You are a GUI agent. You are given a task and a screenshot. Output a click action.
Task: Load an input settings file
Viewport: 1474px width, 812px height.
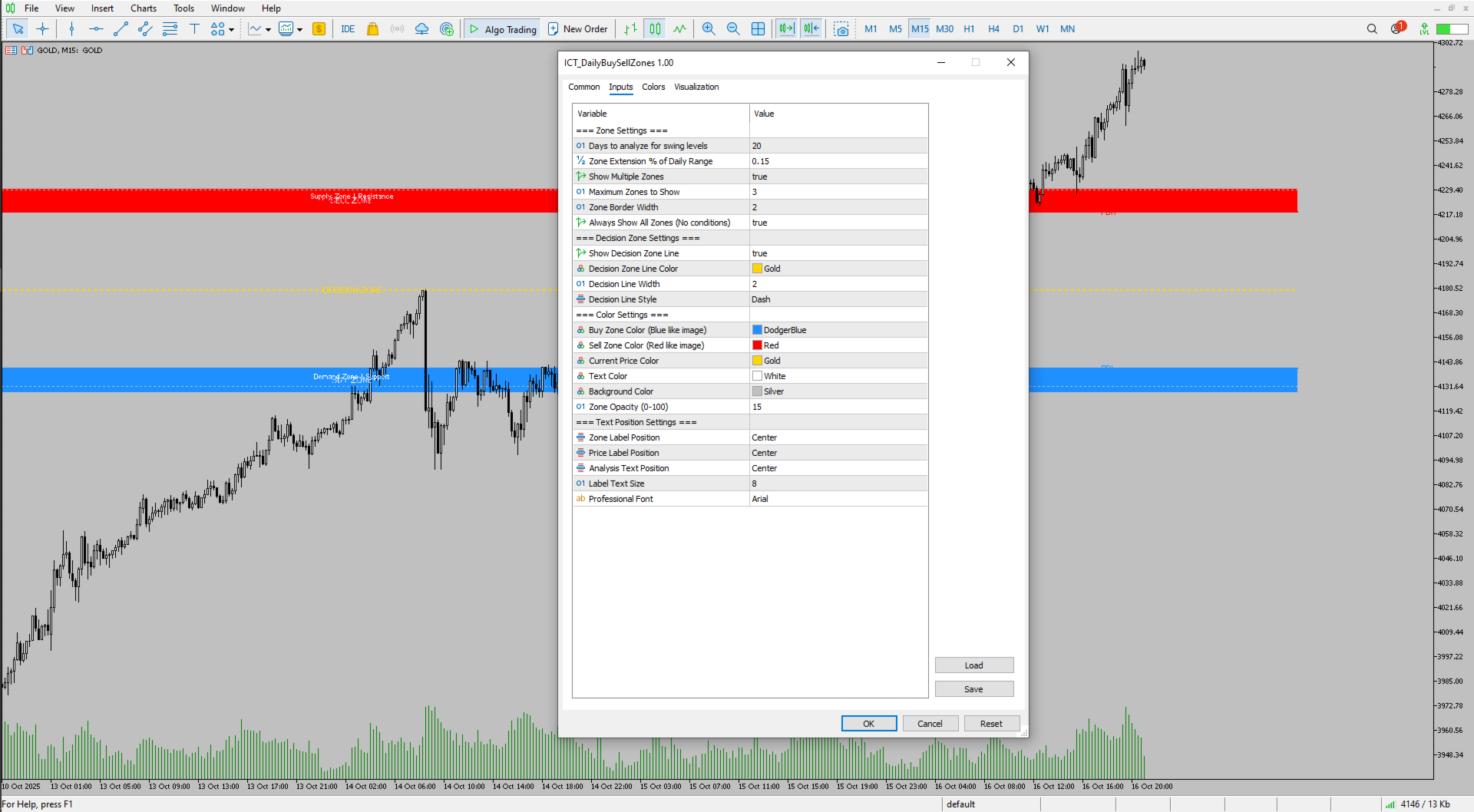[974, 665]
